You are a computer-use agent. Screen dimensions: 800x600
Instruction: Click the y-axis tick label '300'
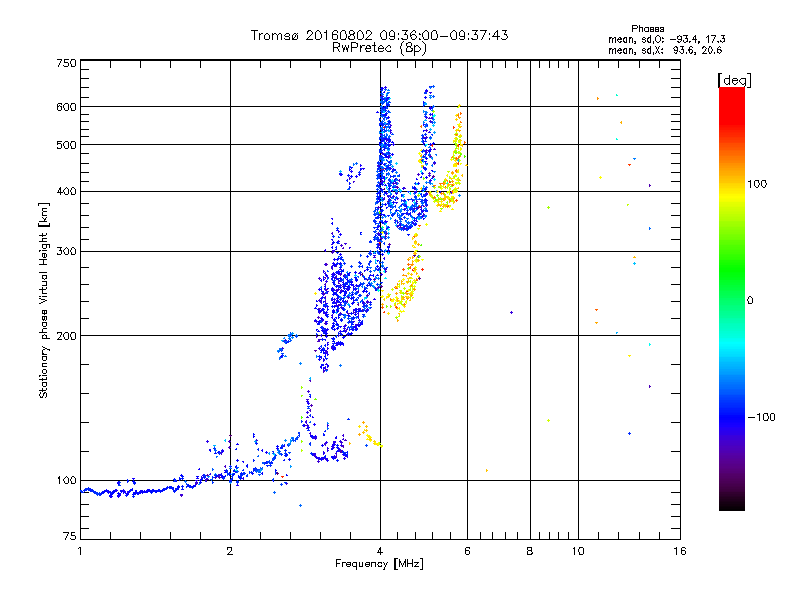66,252
